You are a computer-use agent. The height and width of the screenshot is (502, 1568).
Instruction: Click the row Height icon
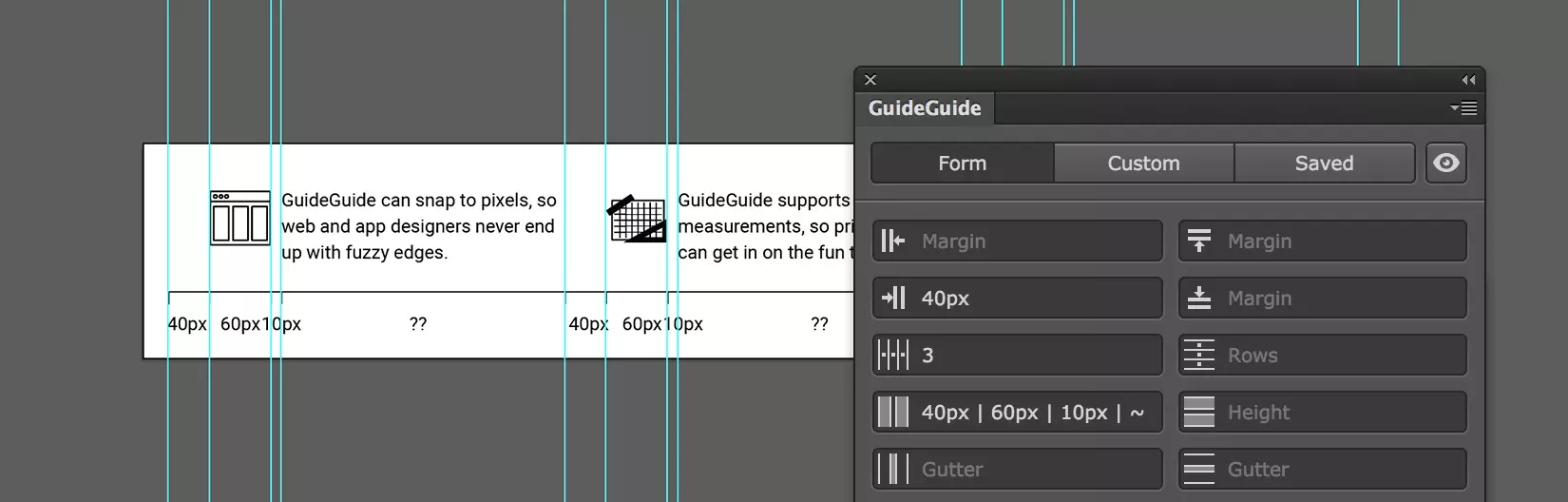[x=1199, y=412]
